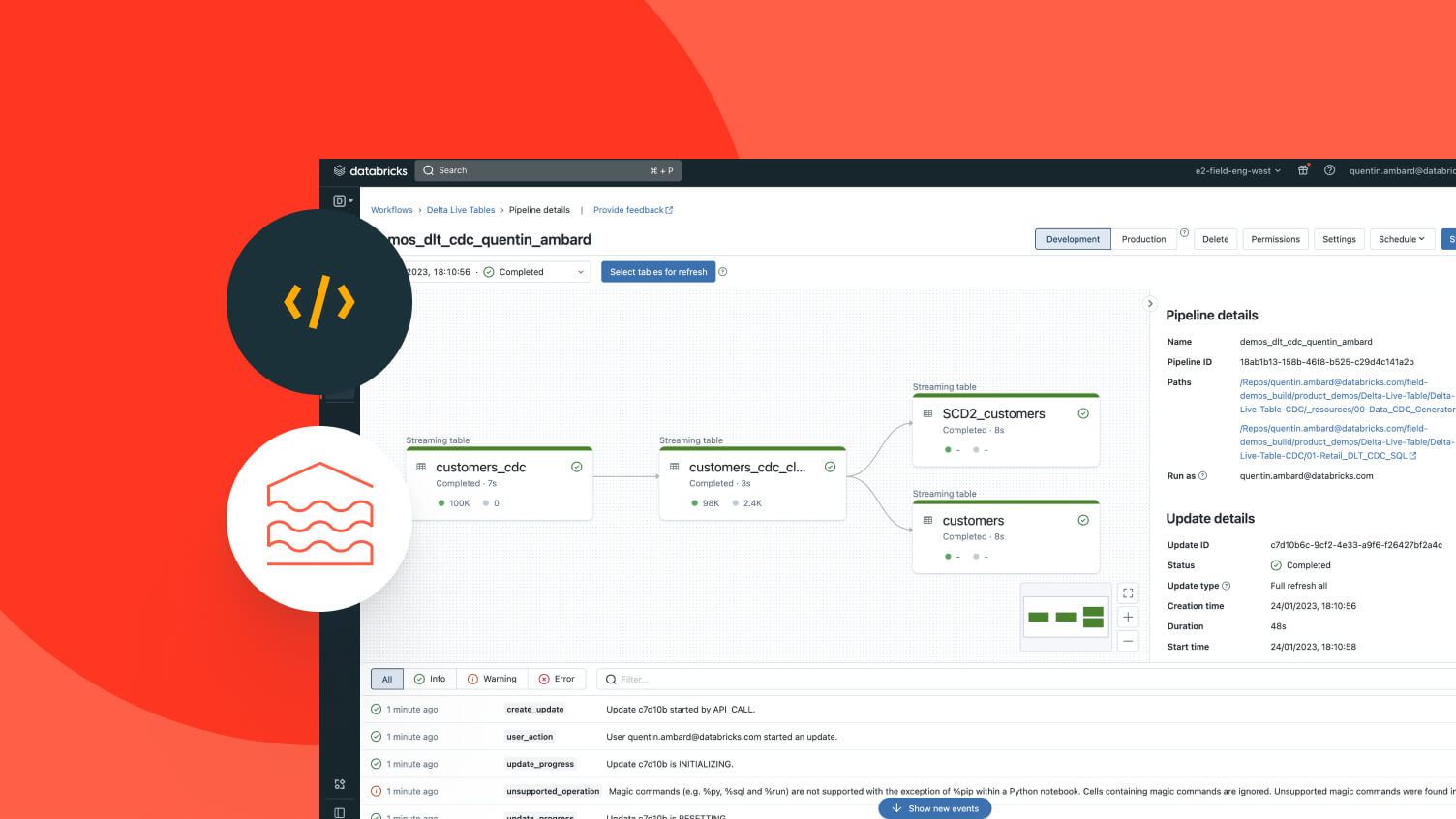This screenshot has width=1456, height=819.
Task: Select the customers_cdc streaming table node
Action: 500,483
